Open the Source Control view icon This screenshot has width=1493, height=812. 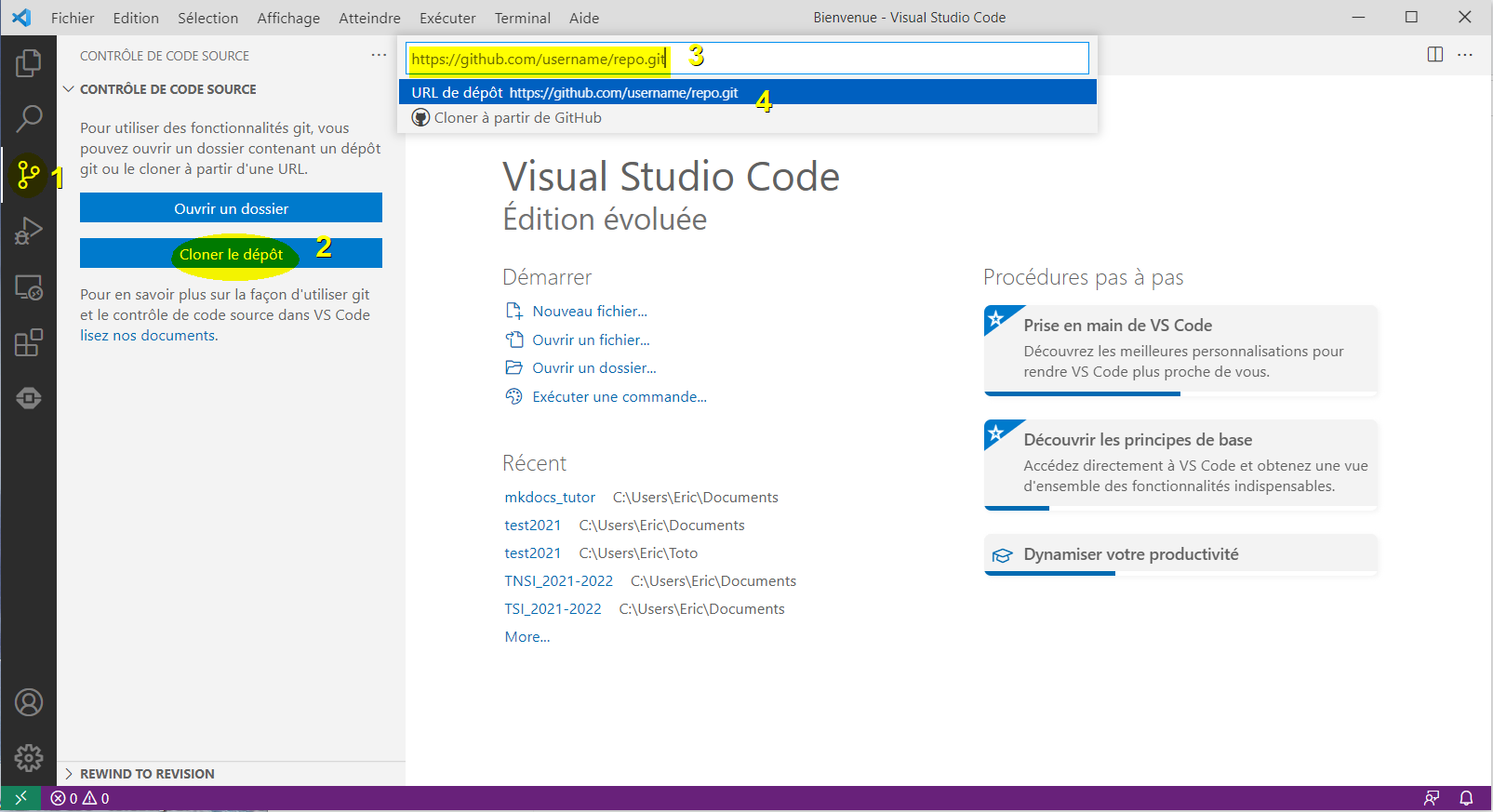(29, 174)
